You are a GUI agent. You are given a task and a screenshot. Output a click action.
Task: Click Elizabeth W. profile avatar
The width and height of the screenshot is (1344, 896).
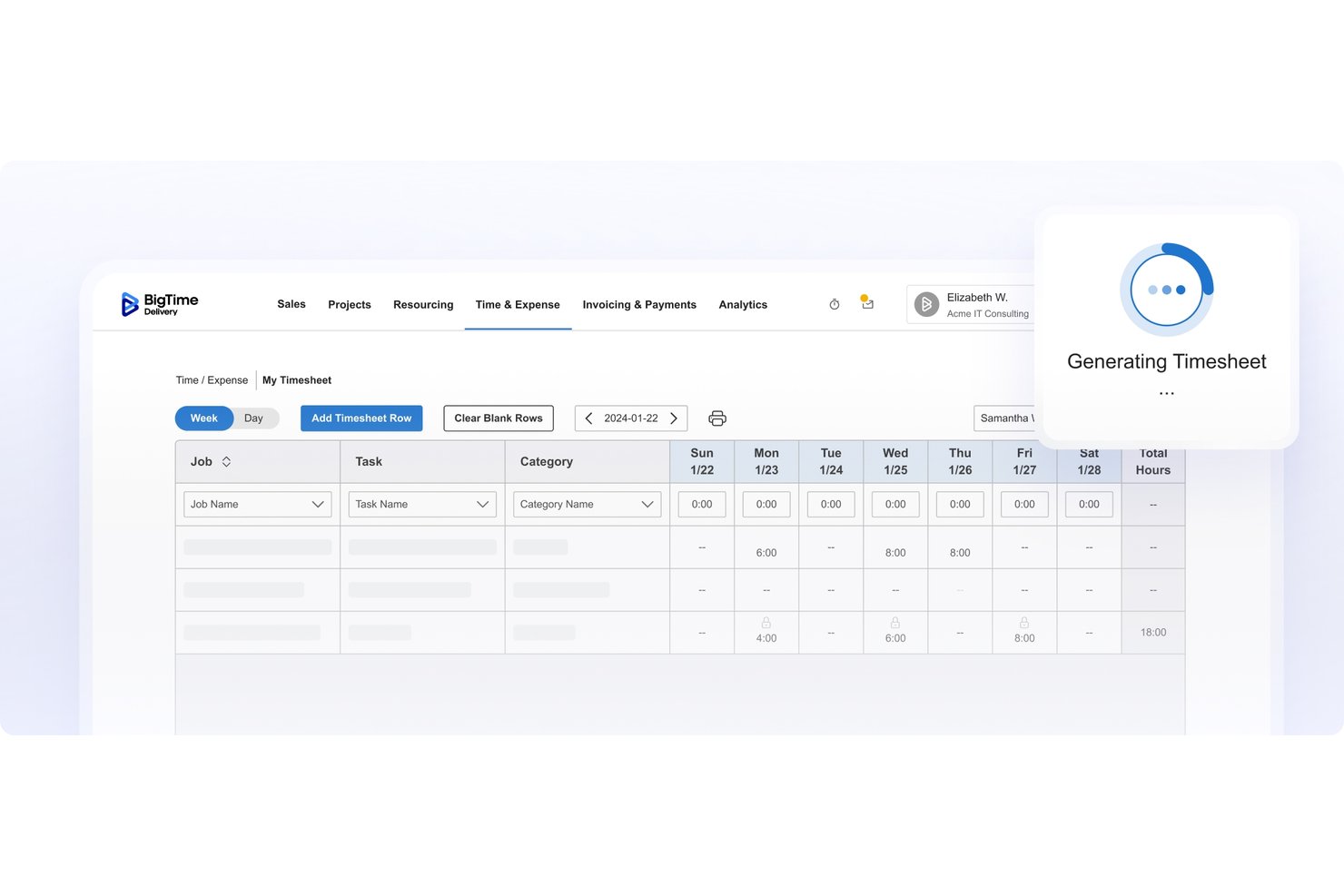(x=926, y=305)
